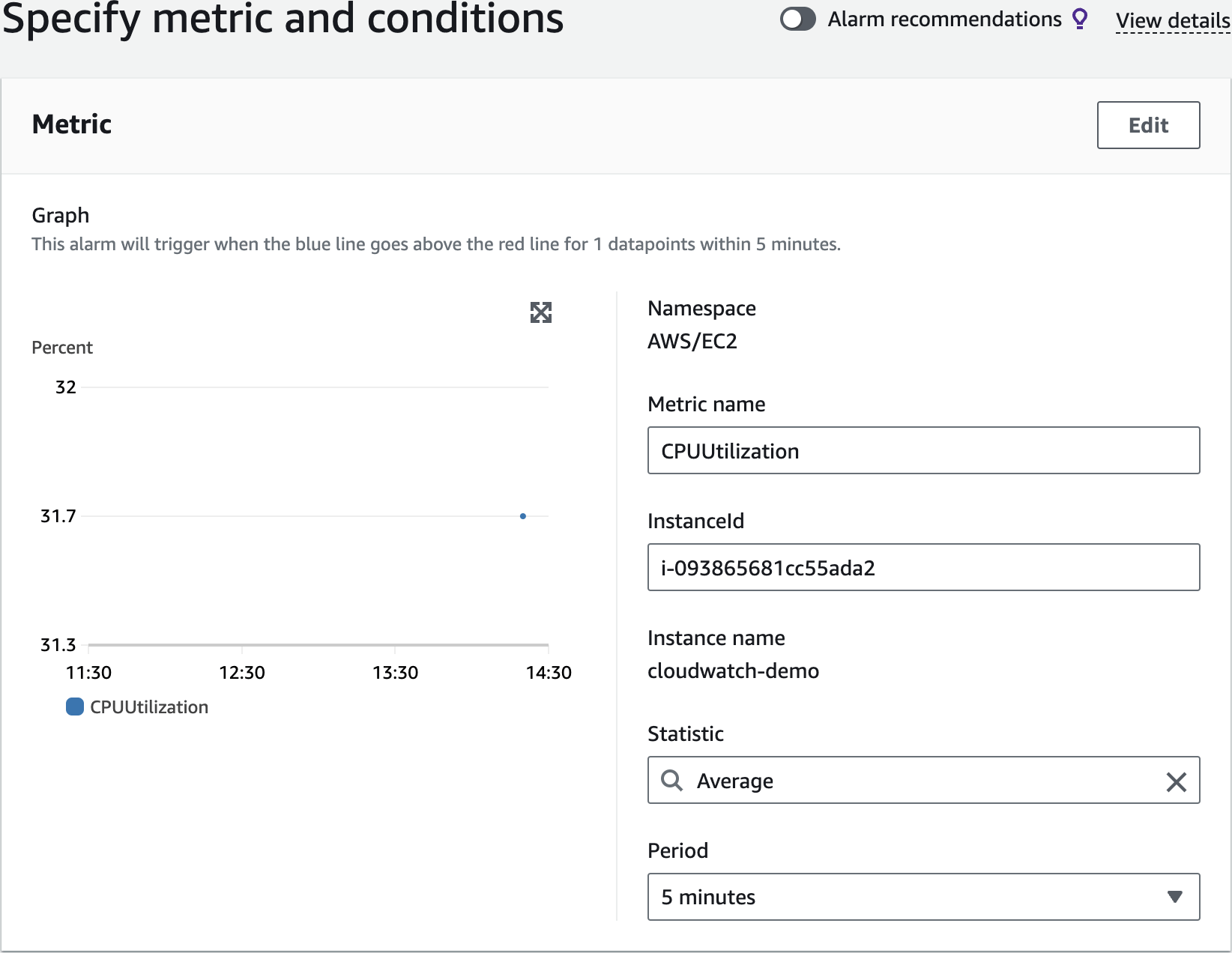Focus the InstanceId input field
The height and width of the screenshot is (953, 1232).
pyautogui.click(x=923, y=568)
